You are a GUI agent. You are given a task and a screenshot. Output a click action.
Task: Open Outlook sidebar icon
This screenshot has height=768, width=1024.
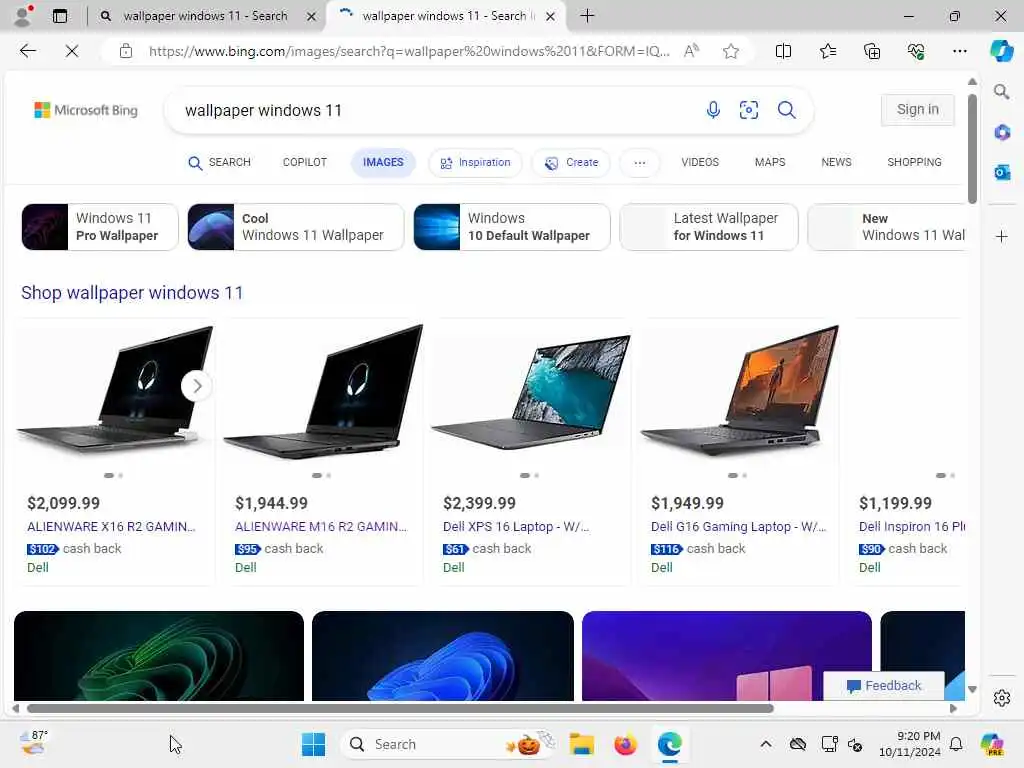tap(1001, 172)
